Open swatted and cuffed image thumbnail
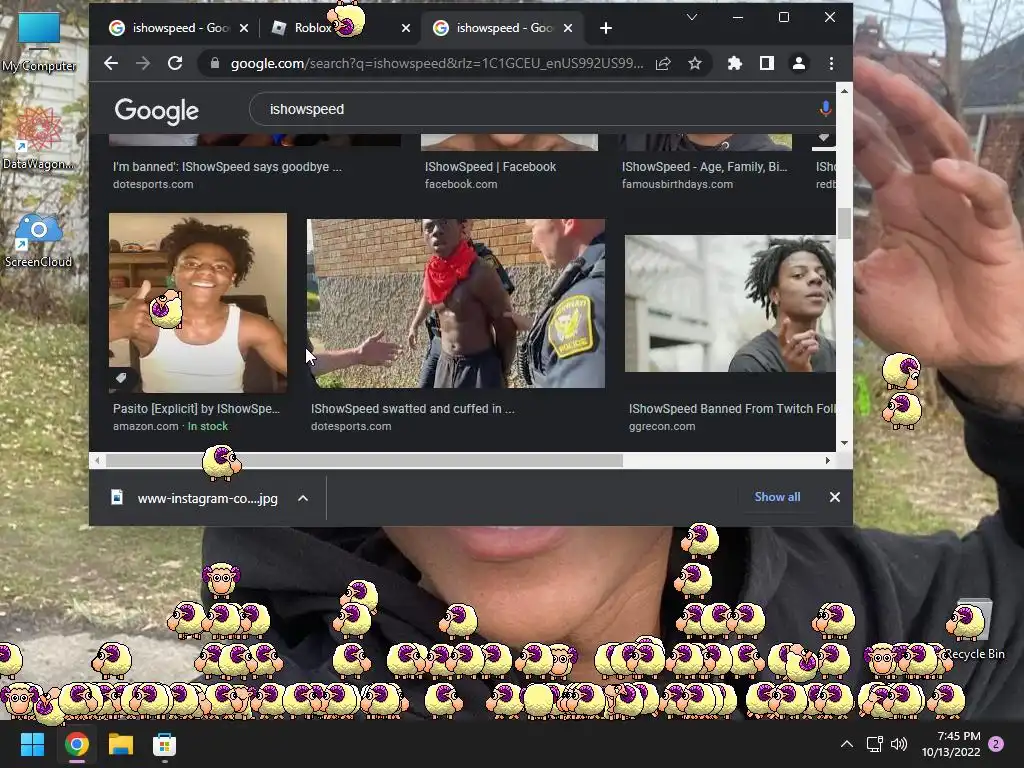 click(x=456, y=303)
